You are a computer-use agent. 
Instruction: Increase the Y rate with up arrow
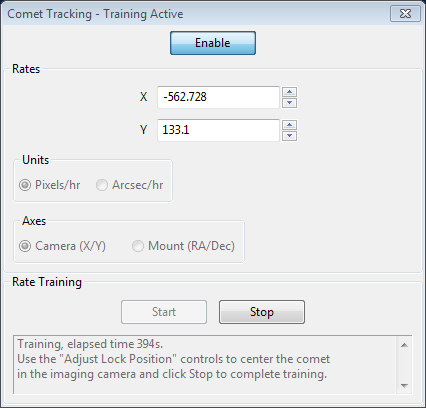click(x=289, y=125)
